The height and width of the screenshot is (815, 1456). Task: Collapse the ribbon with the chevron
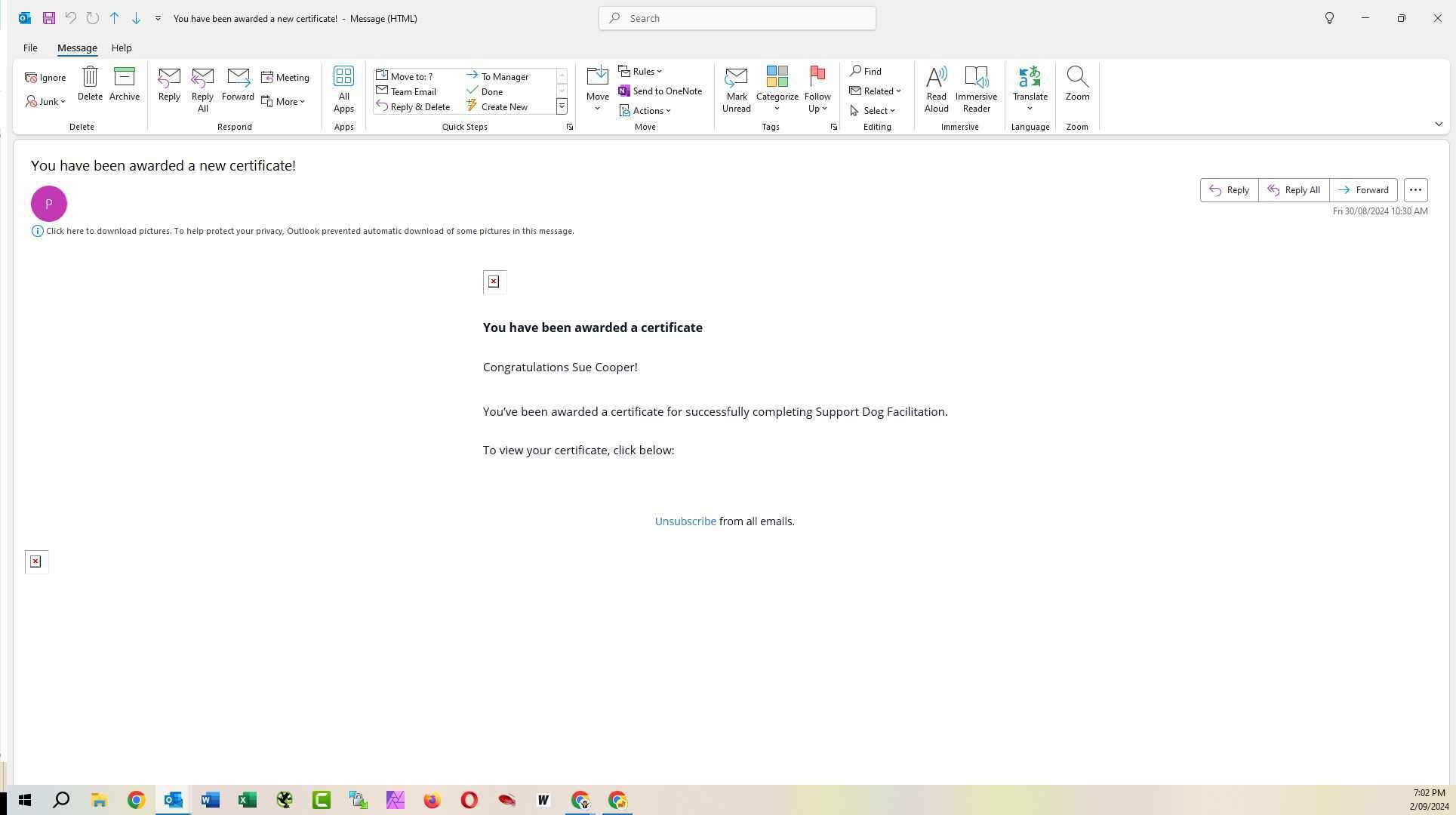coord(1439,125)
